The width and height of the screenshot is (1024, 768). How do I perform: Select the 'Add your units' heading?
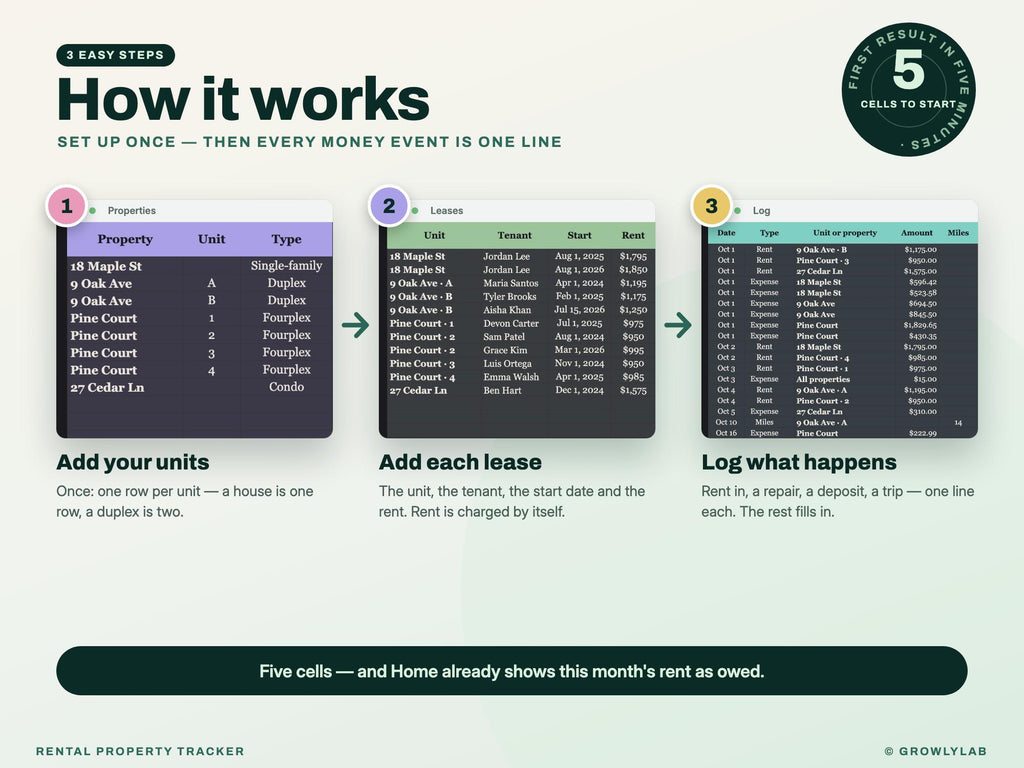click(x=133, y=462)
